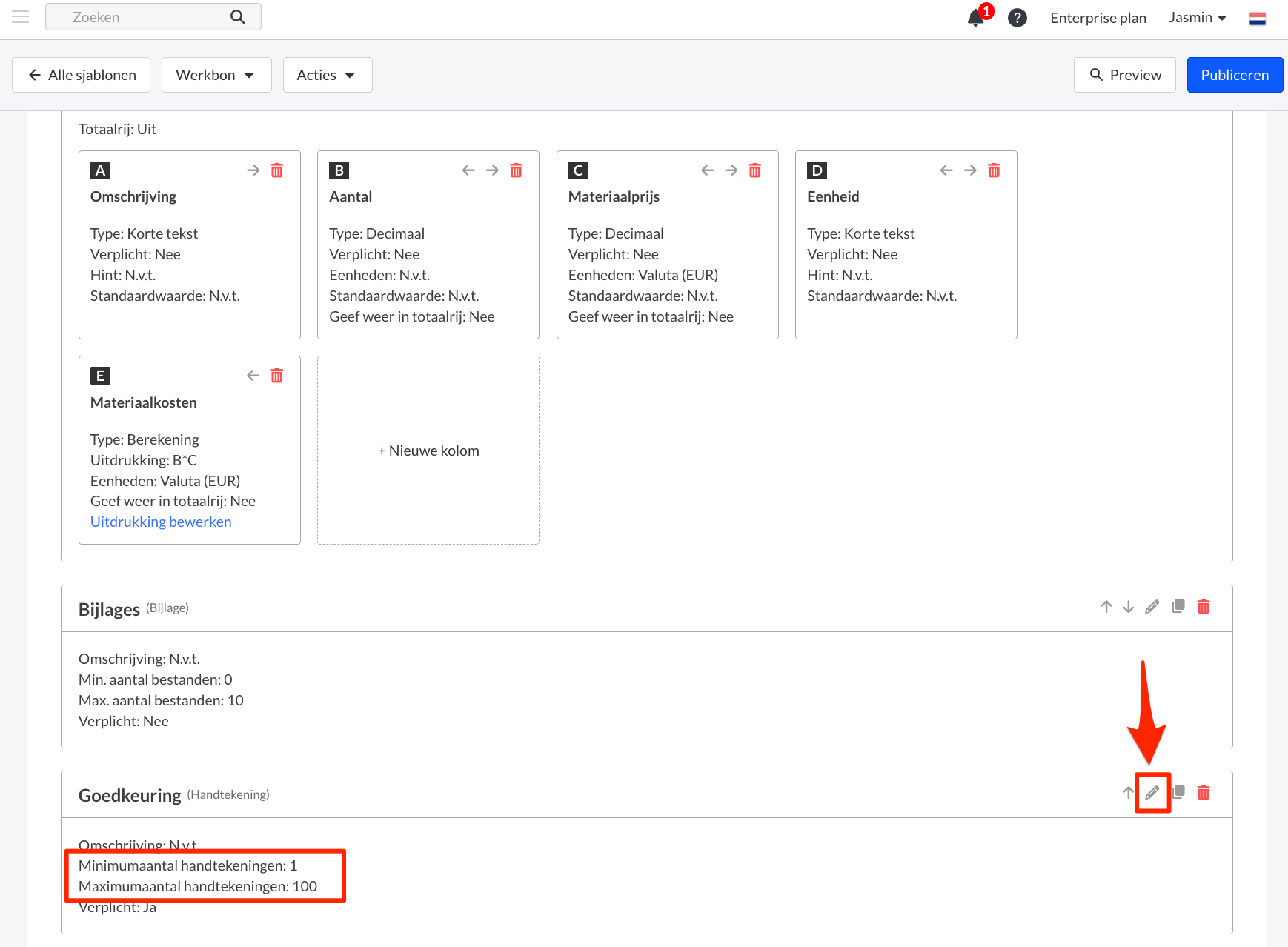Open the notifications bell

[976, 18]
